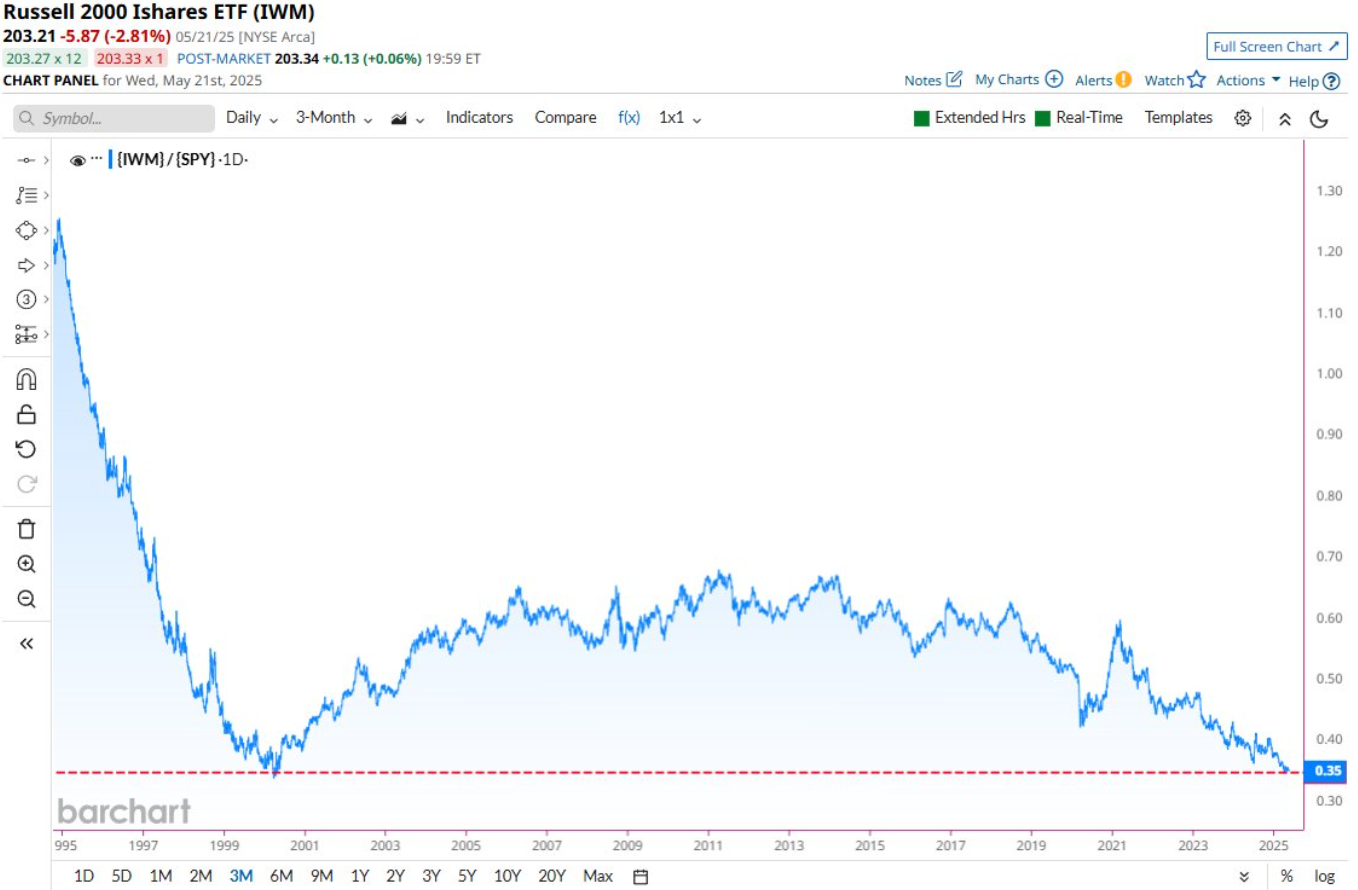
Task: Open the f(x) expression editor
Action: [x=629, y=118]
